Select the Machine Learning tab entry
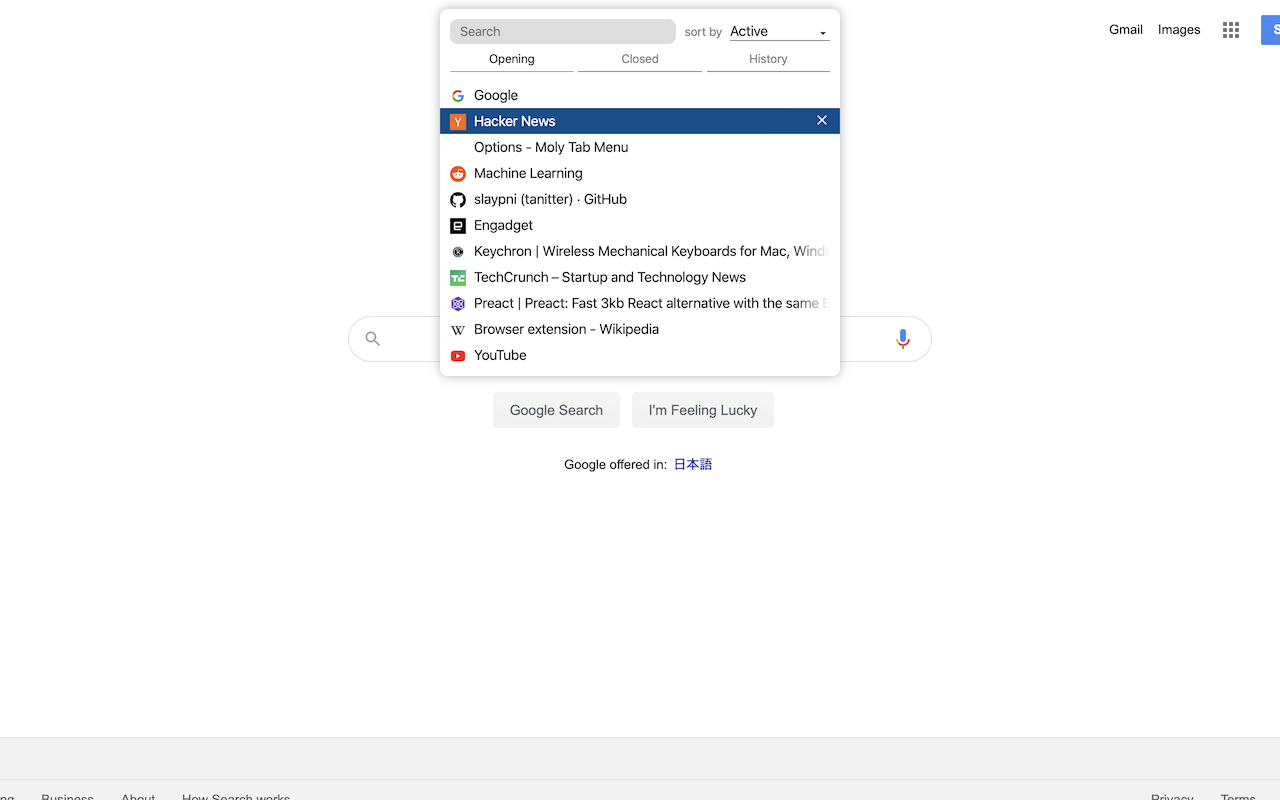1280x800 pixels. tap(640, 173)
